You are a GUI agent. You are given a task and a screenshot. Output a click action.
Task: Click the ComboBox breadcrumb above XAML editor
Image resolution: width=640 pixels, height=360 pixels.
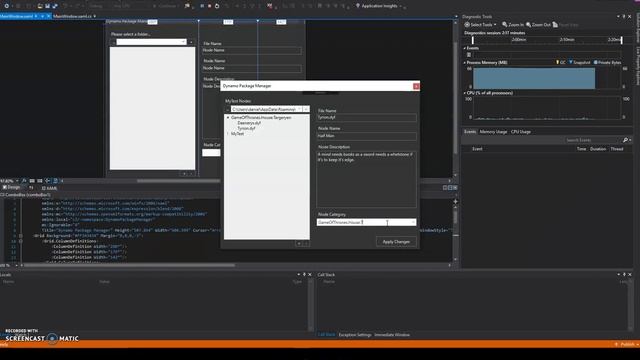point(25,195)
